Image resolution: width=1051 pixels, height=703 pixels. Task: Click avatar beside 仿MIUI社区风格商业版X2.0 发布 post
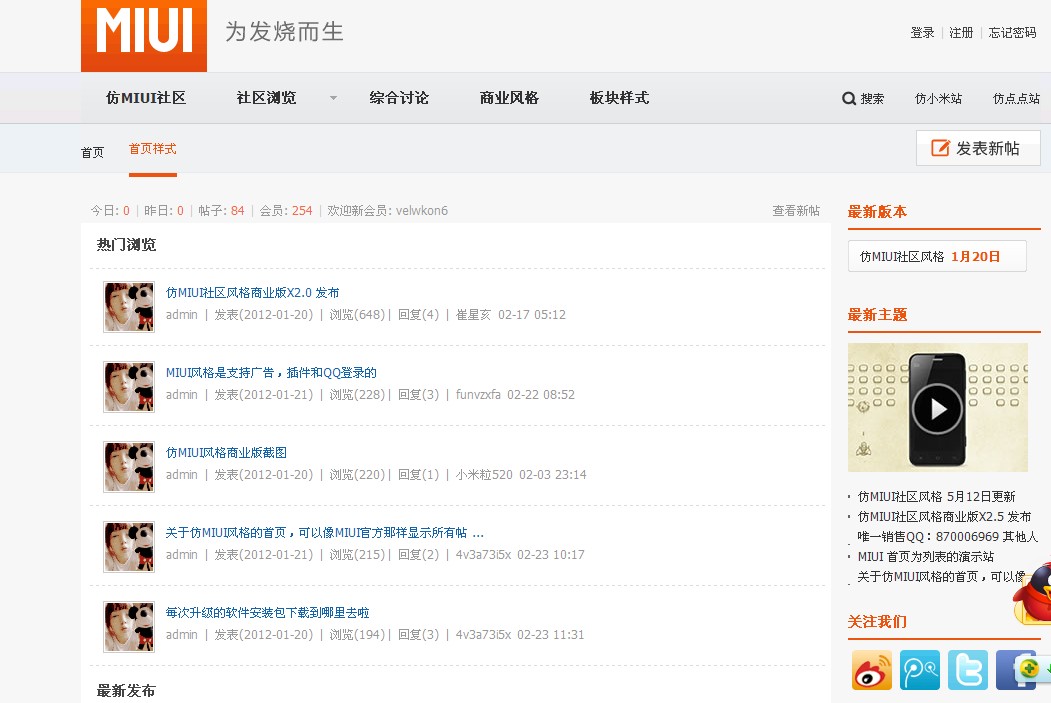(x=129, y=307)
